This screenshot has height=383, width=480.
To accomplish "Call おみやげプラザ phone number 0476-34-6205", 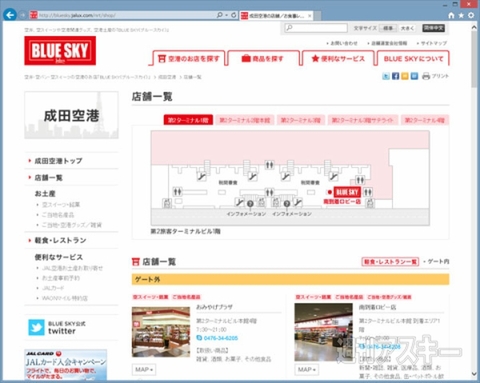I will point(221,338).
